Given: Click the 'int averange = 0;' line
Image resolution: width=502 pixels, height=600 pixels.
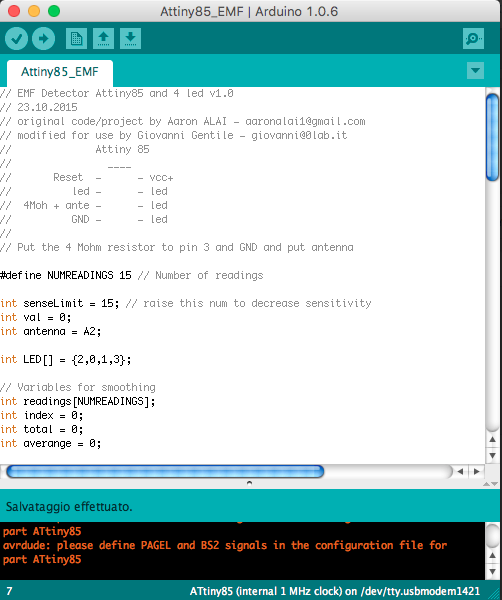Looking at the screenshot, I should pos(51,443).
